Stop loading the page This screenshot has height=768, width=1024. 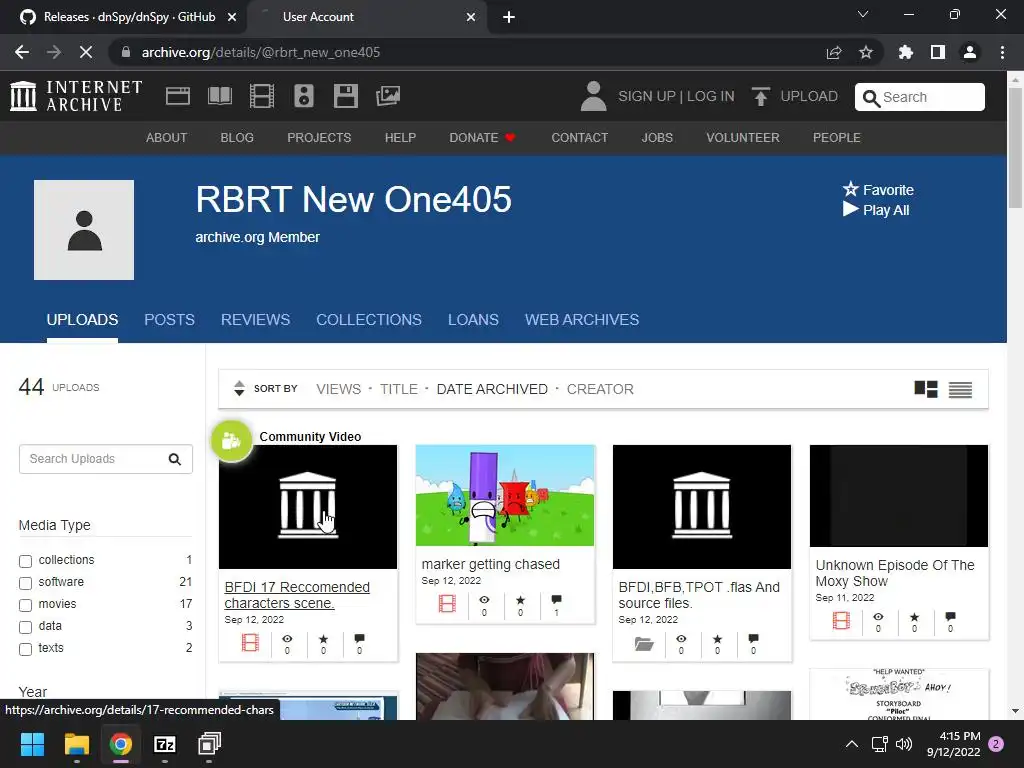coord(86,52)
